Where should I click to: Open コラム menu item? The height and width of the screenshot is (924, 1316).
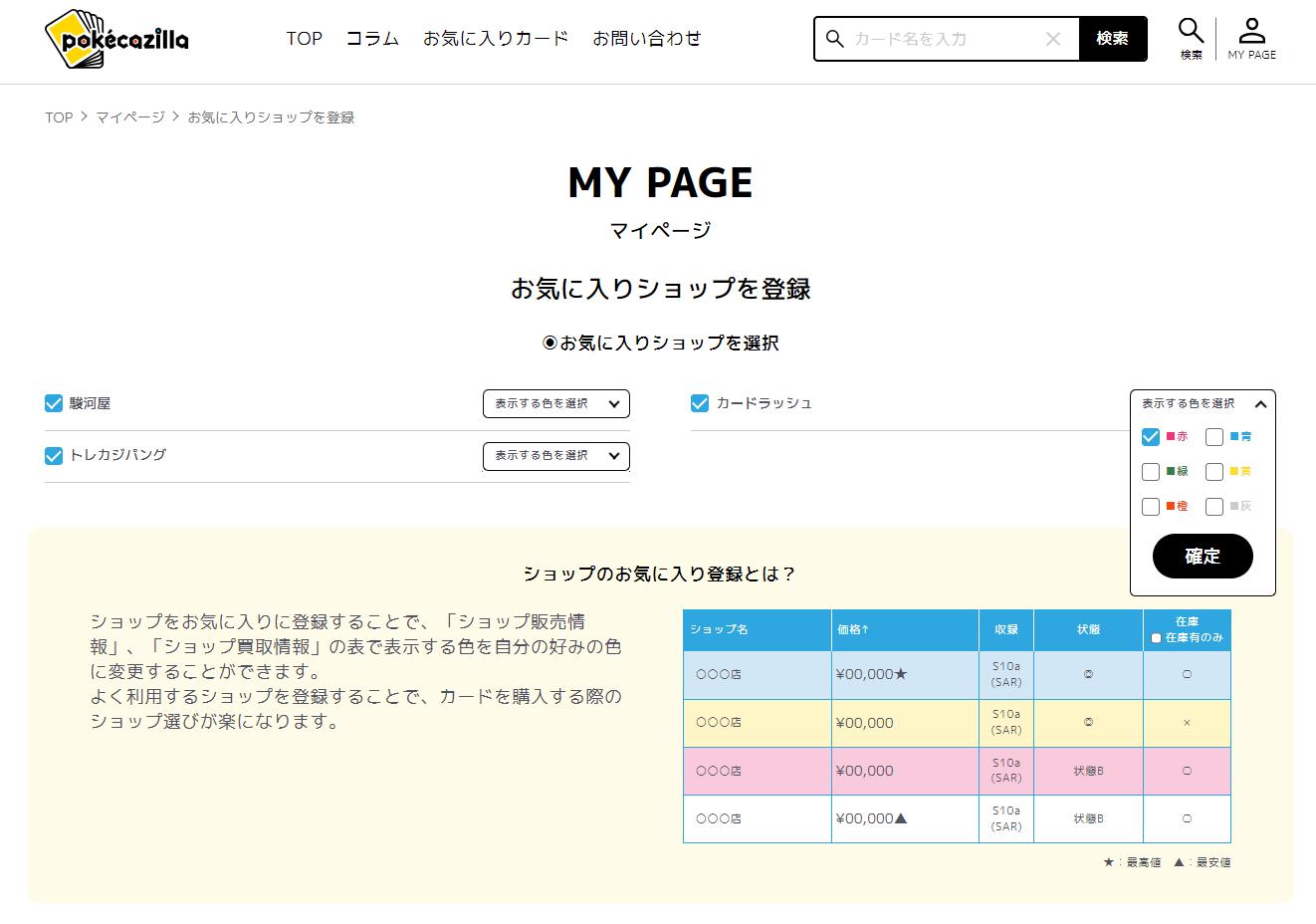tap(372, 39)
